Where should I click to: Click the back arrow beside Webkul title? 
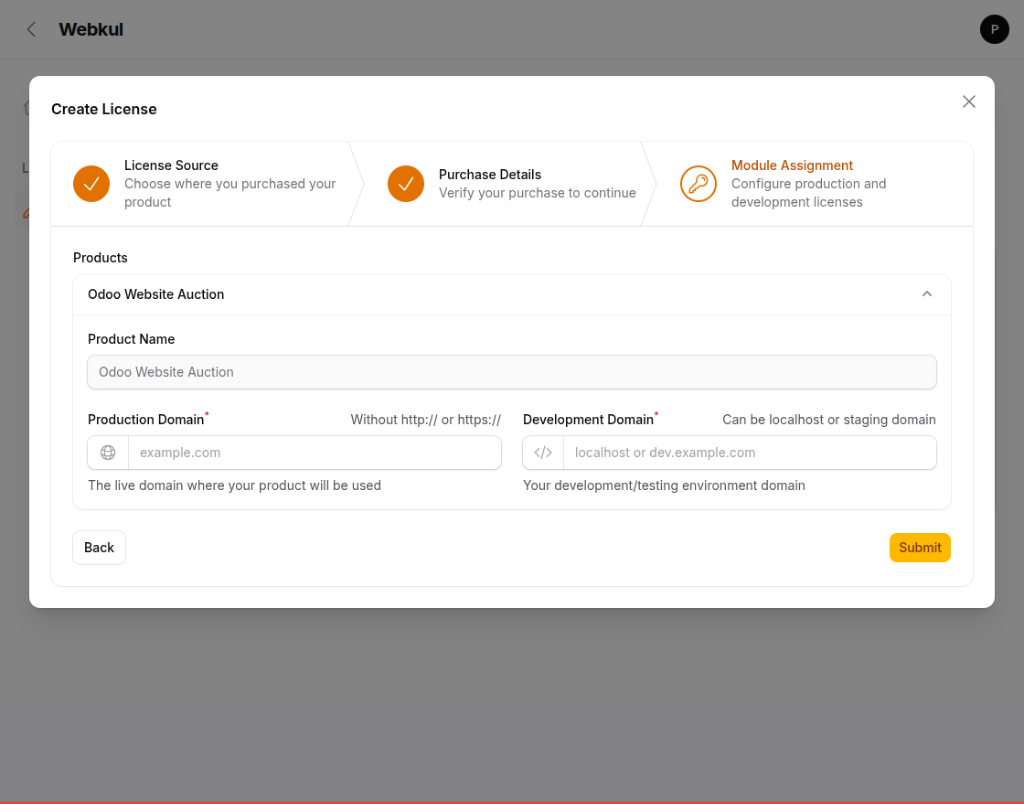coord(30,29)
